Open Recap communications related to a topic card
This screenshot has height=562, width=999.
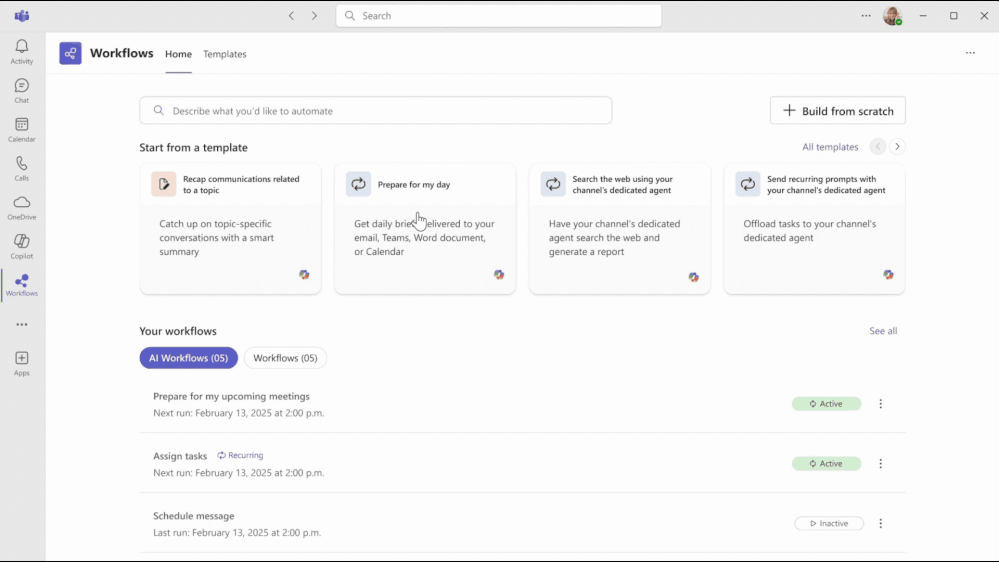(x=231, y=229)
